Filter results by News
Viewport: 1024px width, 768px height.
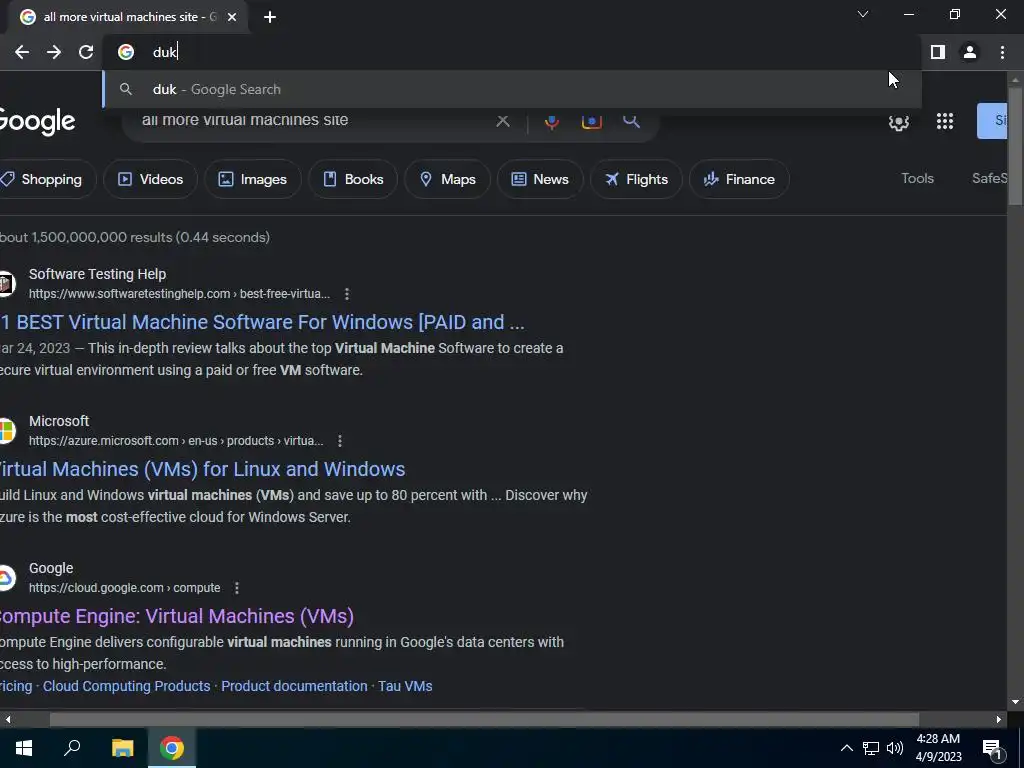pyautogui.click(x=540, y=179)
